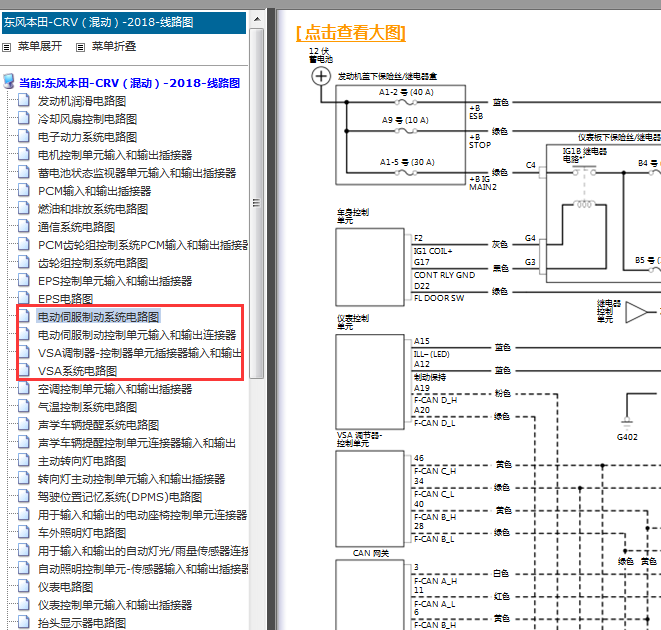The width and height of the screenshot is (661, 630).
Task: Open 燃油和排放系统电路图
Action: tap(93, 209)
